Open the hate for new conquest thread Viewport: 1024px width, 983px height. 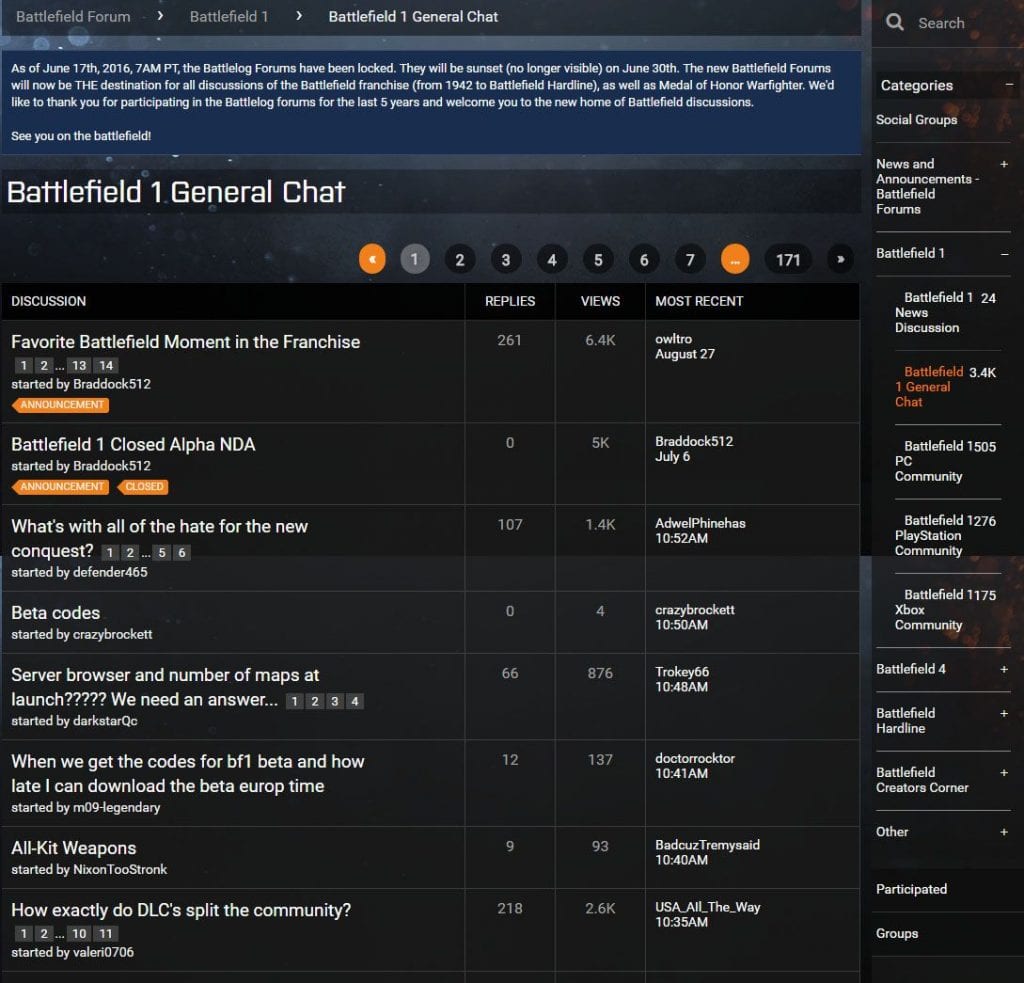point(159,538)
